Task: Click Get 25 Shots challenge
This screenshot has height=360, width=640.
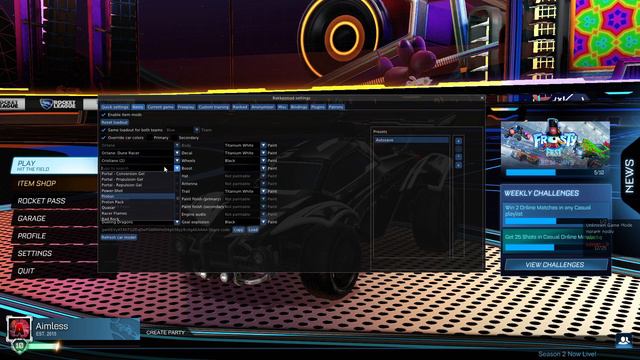Action: coord(556,242)
